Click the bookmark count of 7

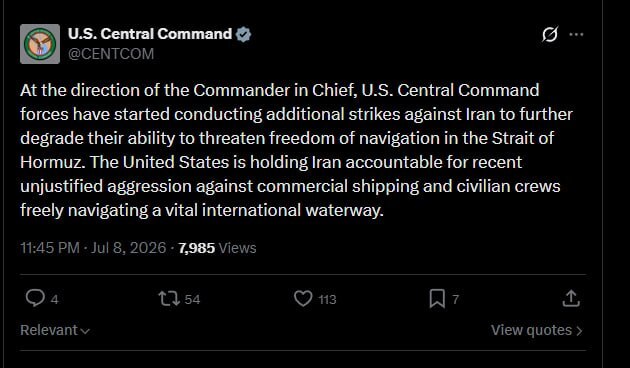[x=455, y=299]
